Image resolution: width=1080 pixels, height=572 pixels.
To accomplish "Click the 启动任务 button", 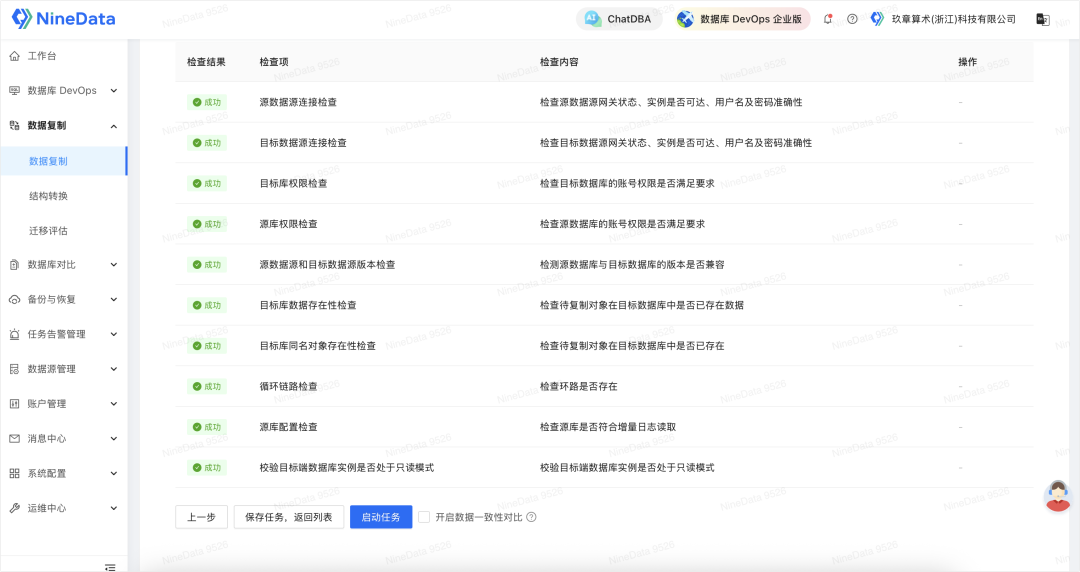I will 381,517.
